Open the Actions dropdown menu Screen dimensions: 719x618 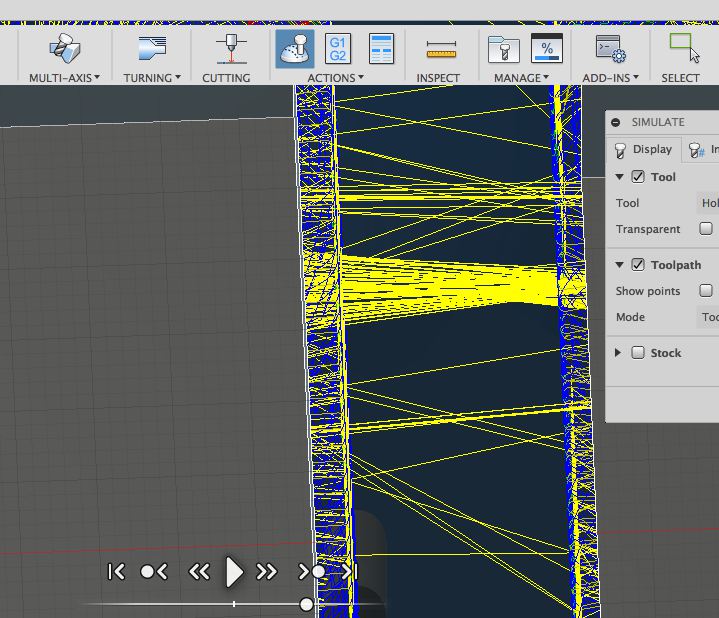[x=335, y=78]
